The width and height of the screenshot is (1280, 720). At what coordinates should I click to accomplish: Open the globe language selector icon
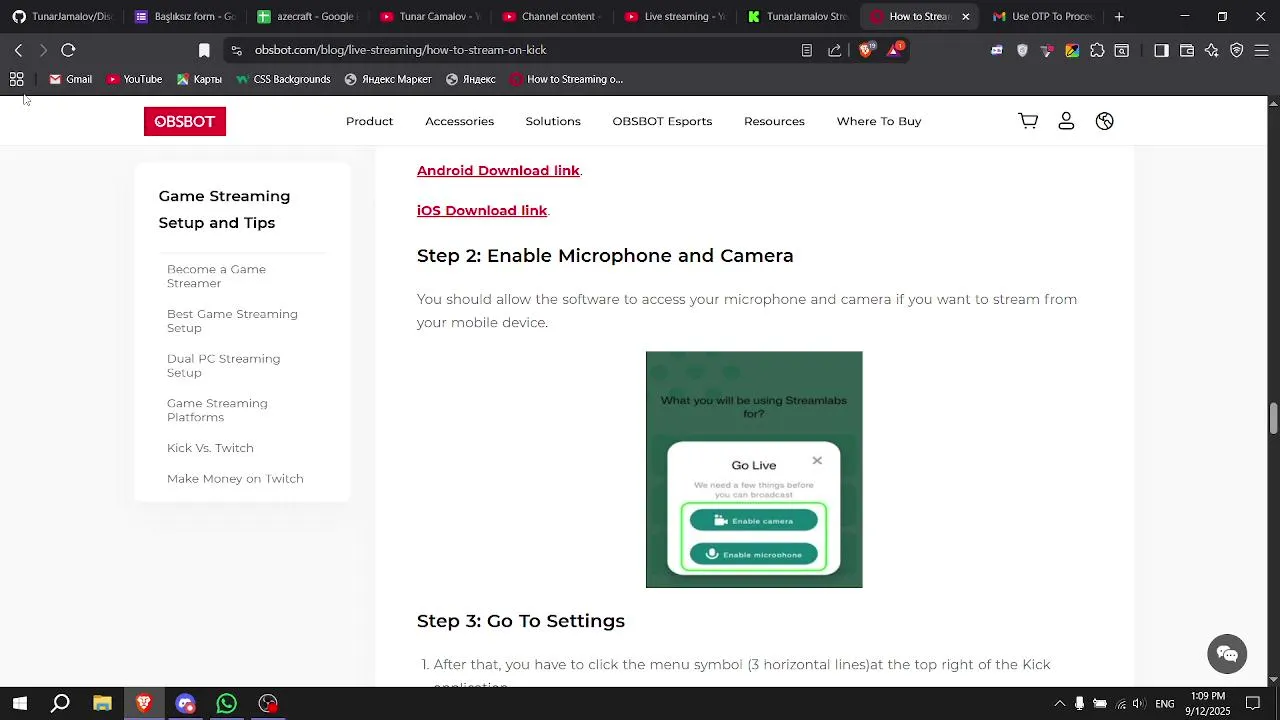(1105, 121)
